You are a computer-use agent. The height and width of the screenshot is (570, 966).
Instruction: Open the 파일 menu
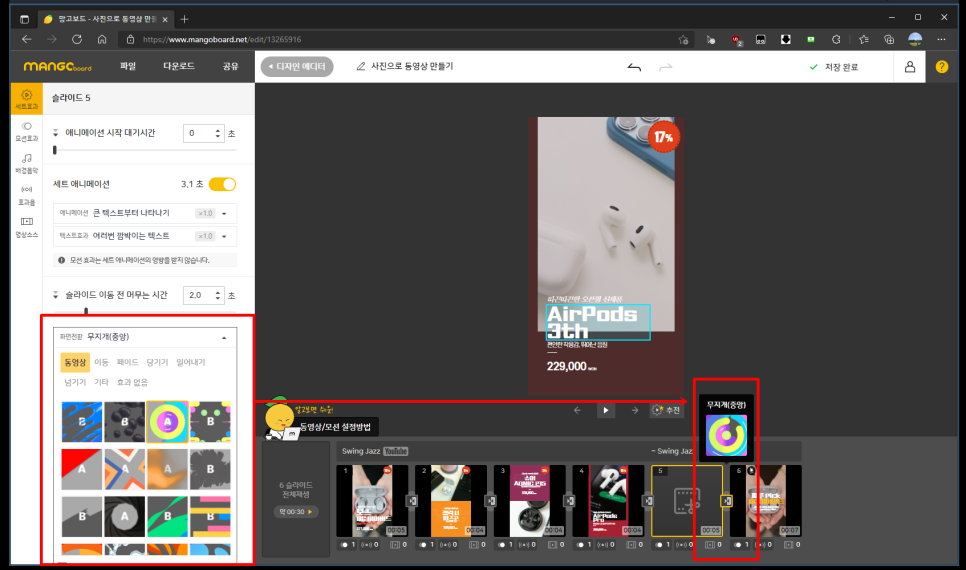[x=128, y=66]
